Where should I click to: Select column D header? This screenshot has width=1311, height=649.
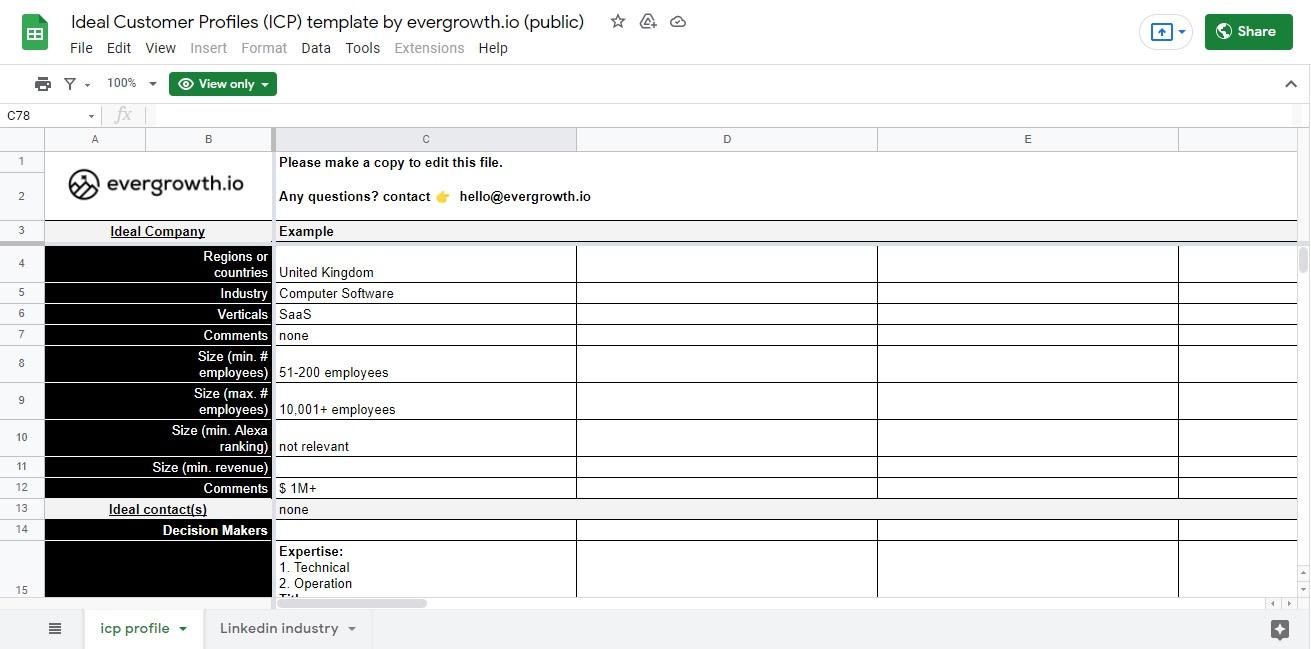(727, 139)
